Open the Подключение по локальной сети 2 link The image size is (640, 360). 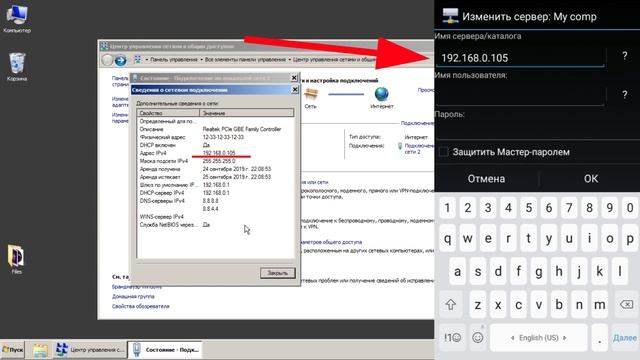pos(419,149)
